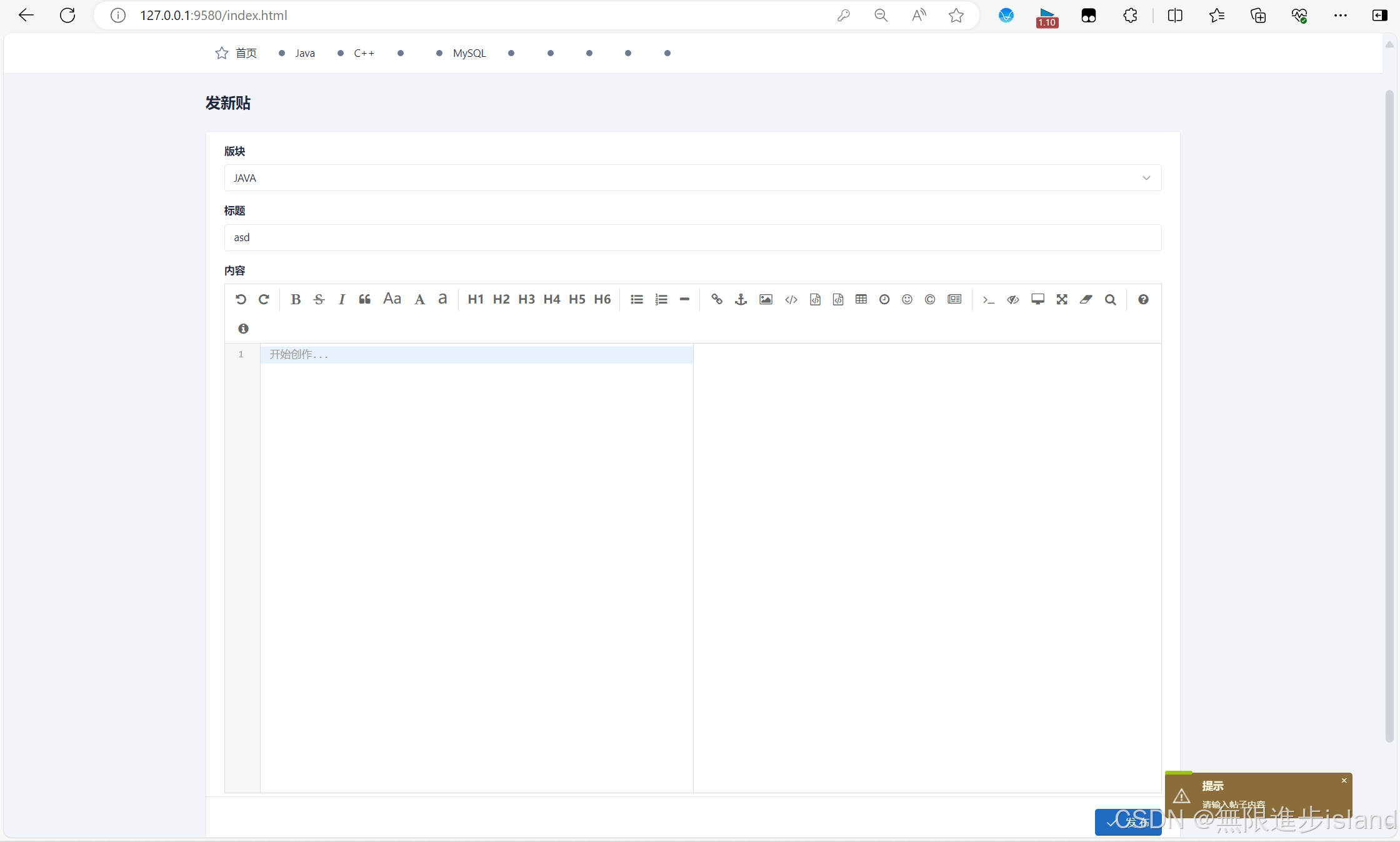Open the saved passwords key icon
Image resolution: width=1400 pixels, height=842 pixels.
(844, 16)
